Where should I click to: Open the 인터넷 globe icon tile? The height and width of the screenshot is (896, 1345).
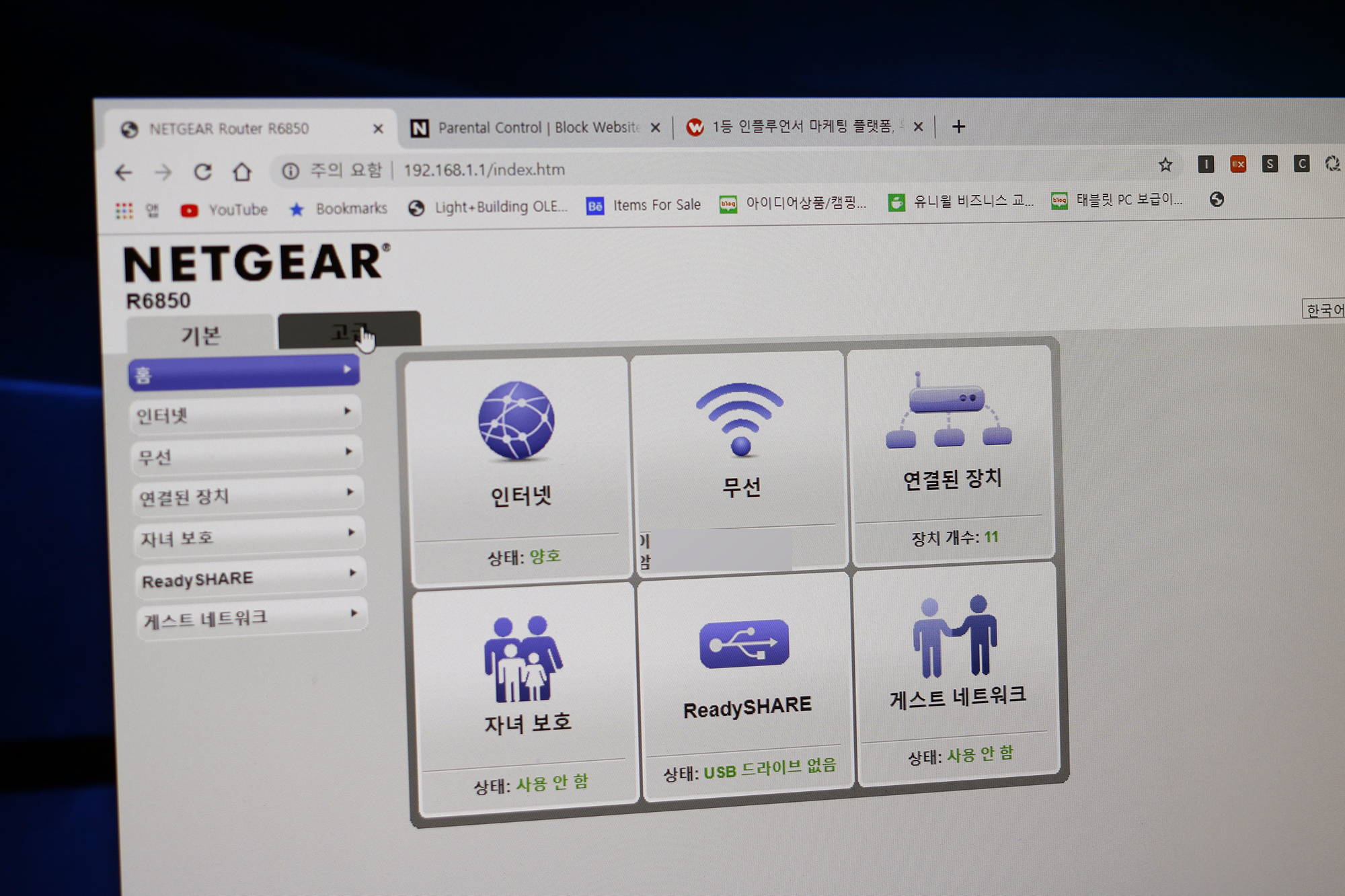click(x=516, y=421)
